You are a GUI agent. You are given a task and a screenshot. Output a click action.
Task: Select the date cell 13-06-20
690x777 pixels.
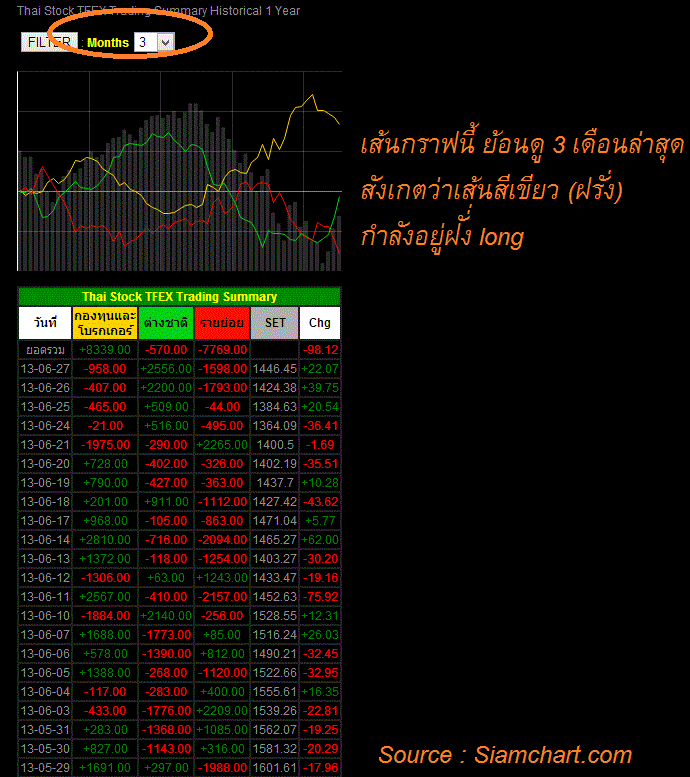pos(45,464)
